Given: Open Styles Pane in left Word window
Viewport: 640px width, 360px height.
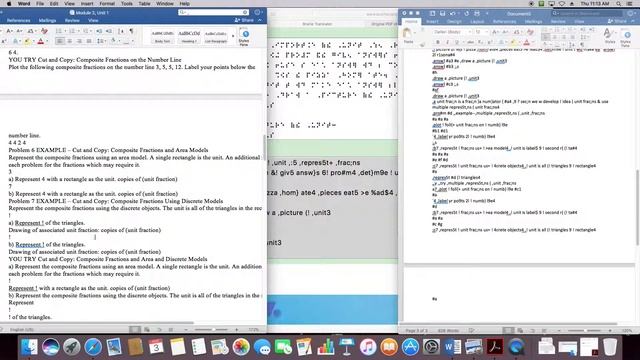Looking at the screenshot, I should pyautogui.click(x=244, y=36).
